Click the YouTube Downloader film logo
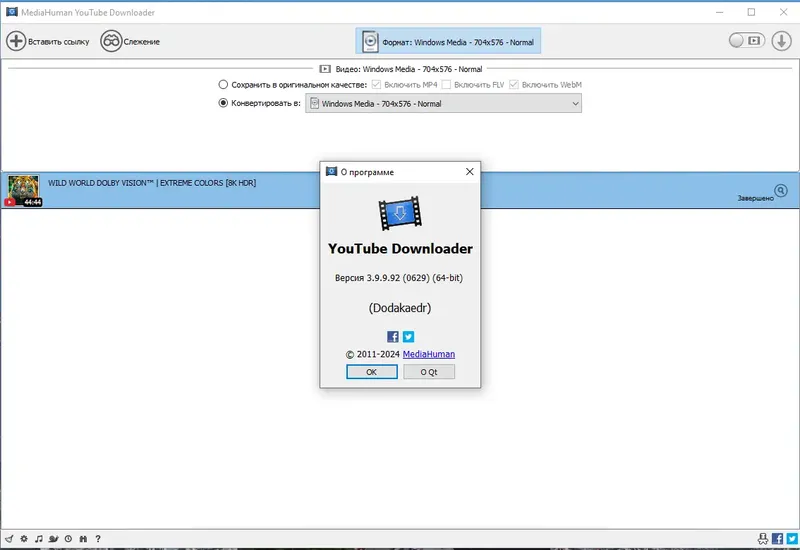The image size is (800, 550). (x=400, y=213)
